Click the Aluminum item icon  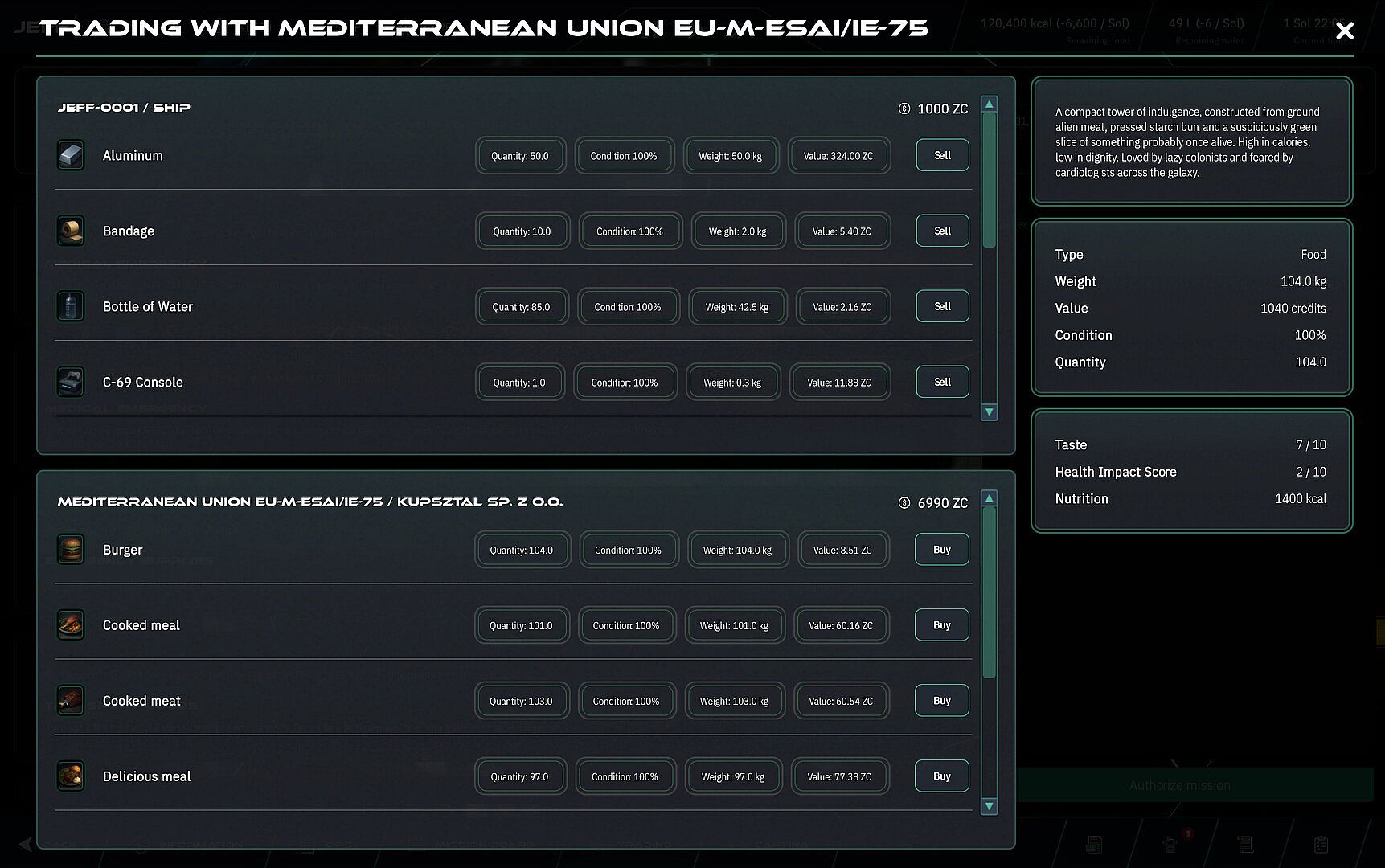(71, 155)
